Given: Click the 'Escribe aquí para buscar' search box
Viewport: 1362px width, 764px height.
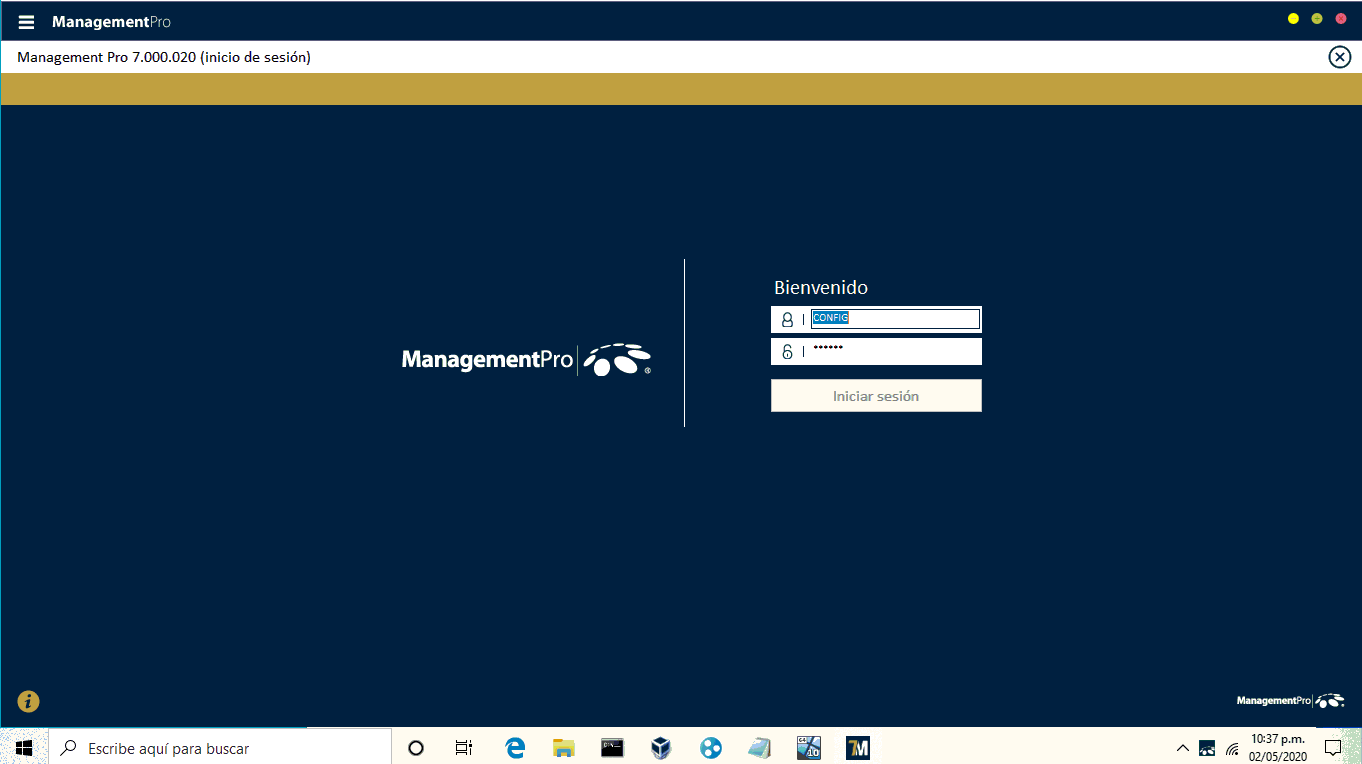Looking at the screenshot, I should click(x=220, y=747).
